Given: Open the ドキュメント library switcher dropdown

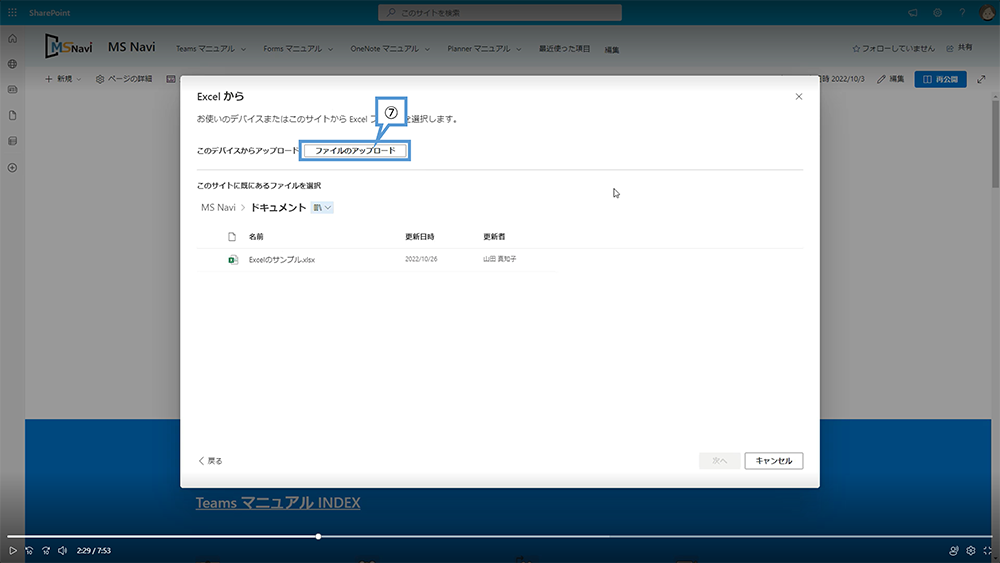Looking at the screenshot, I should tap(322, 207).
